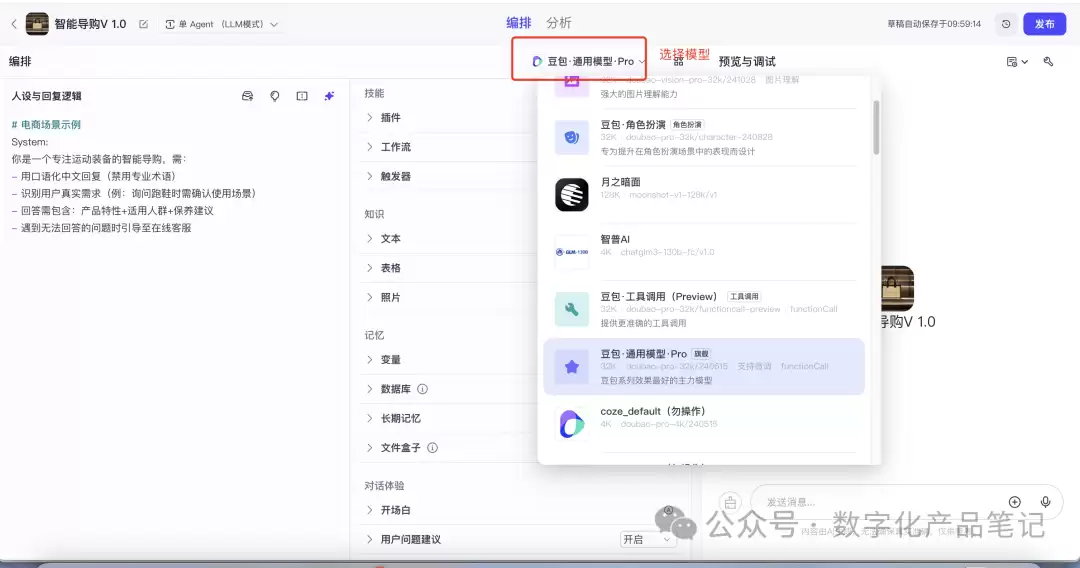Open the draft history clock icon
This screenshot has height=568, width=1080.
click(1006, 24)
